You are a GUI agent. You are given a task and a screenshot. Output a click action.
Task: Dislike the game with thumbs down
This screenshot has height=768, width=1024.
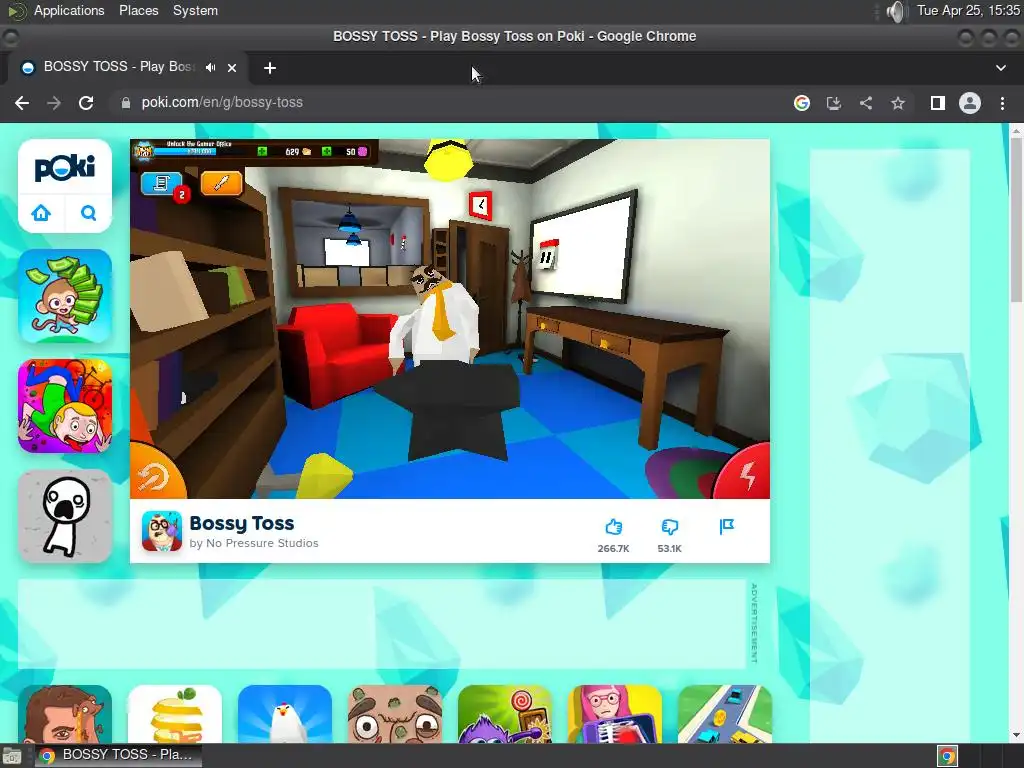(669, 527)
